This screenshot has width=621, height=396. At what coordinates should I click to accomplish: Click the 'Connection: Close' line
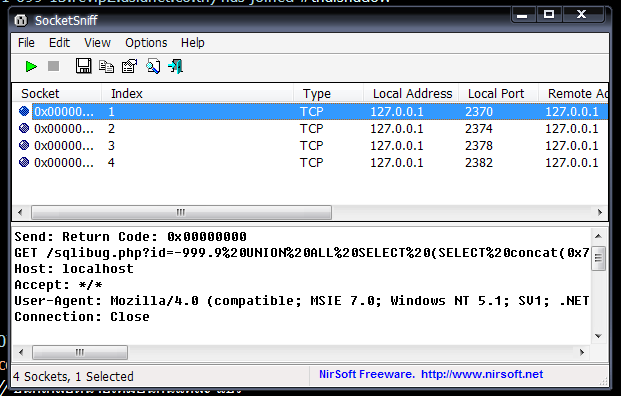point(82,317)
